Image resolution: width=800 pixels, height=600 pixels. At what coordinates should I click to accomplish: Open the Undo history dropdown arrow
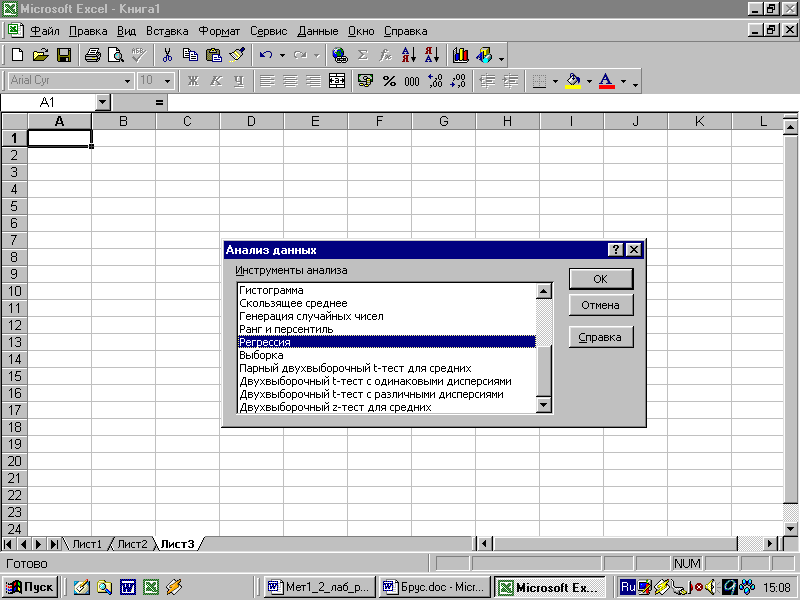(x=282, y=55)
